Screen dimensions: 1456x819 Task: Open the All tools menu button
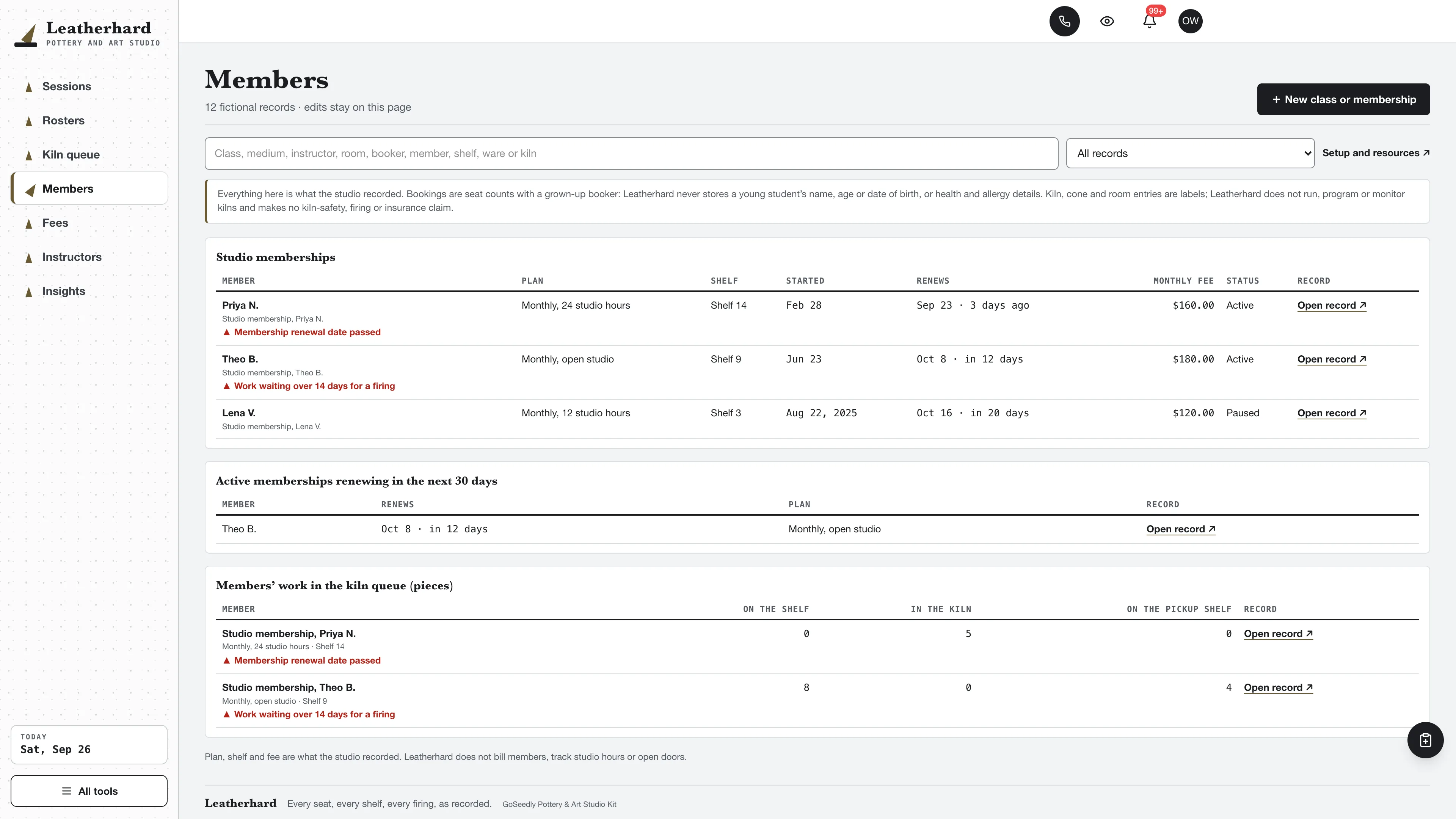coord(89,791)
